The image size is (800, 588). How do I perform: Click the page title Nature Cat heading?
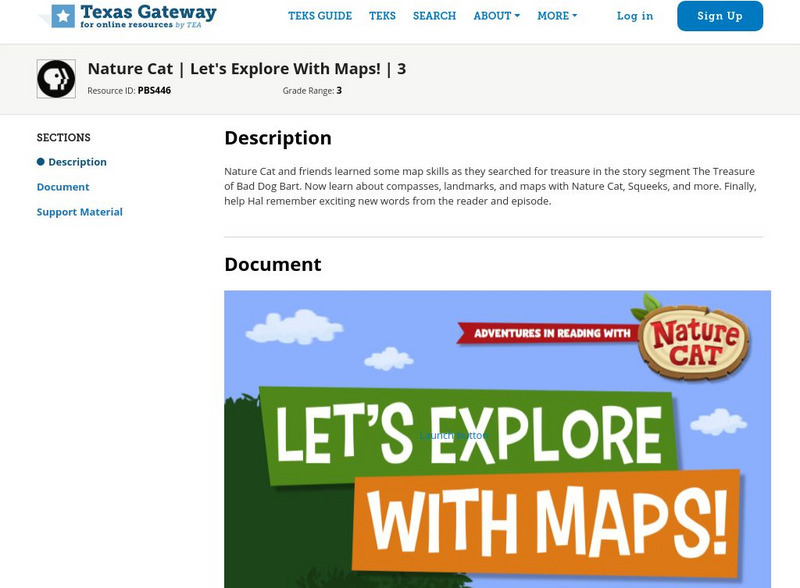(x=247, y=68)
